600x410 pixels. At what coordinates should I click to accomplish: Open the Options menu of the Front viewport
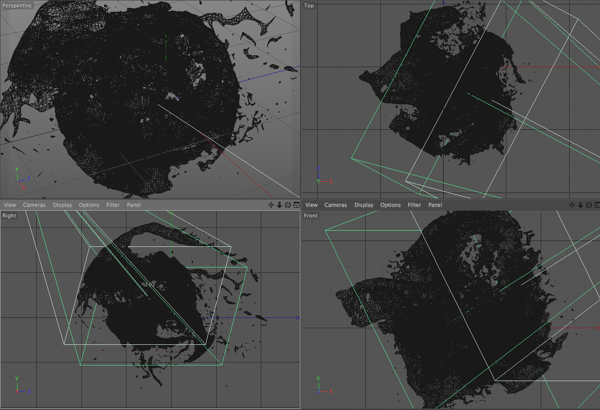[391, 205]
